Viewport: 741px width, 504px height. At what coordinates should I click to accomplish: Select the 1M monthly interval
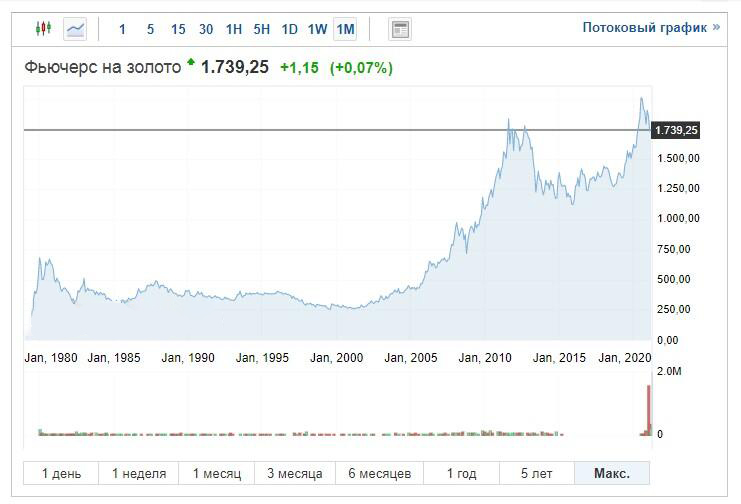(x=345, y=29)
